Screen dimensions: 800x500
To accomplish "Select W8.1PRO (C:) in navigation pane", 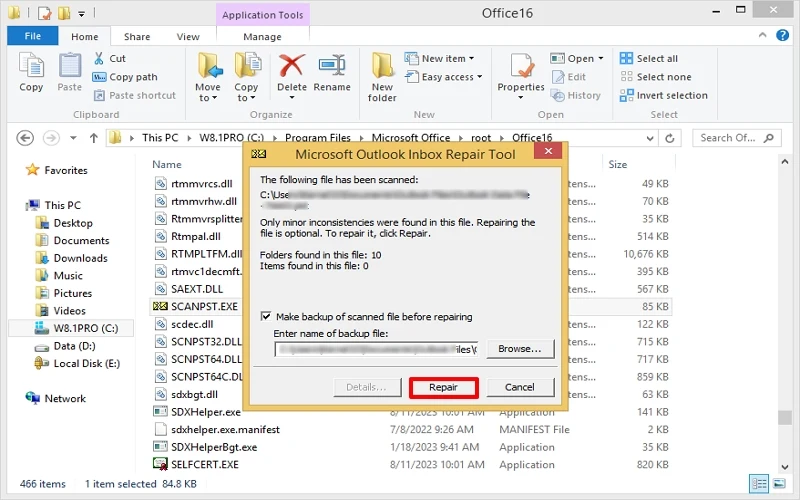I will click(85, 328).
